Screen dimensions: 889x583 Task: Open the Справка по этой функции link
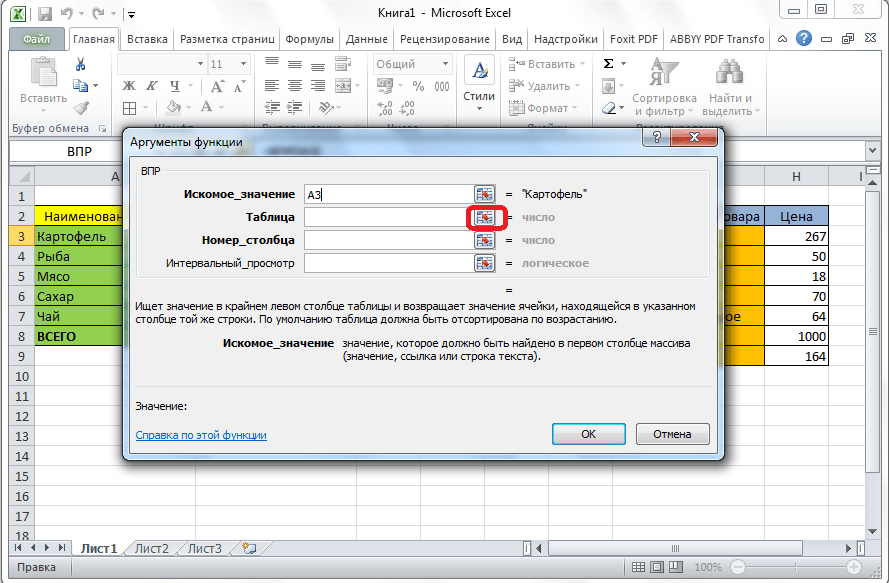[x=201, y=435]
